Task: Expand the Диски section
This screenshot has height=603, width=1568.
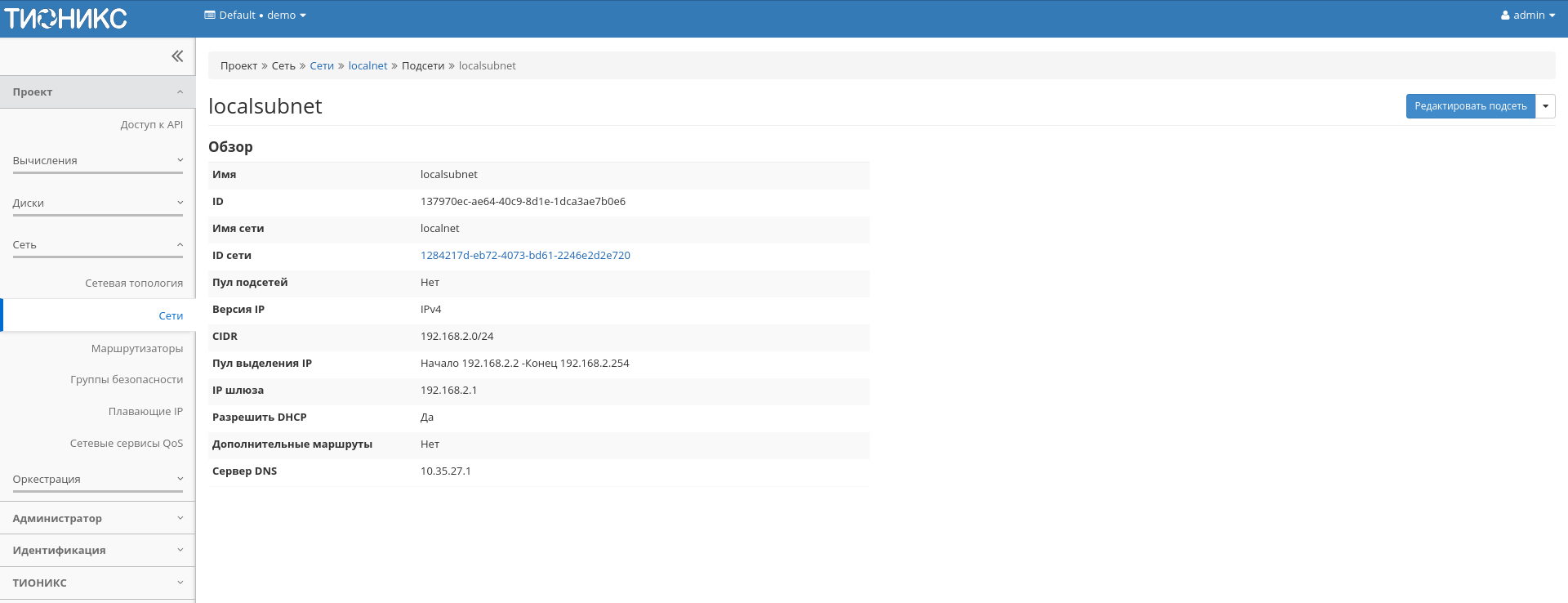Action: point(97,203)
